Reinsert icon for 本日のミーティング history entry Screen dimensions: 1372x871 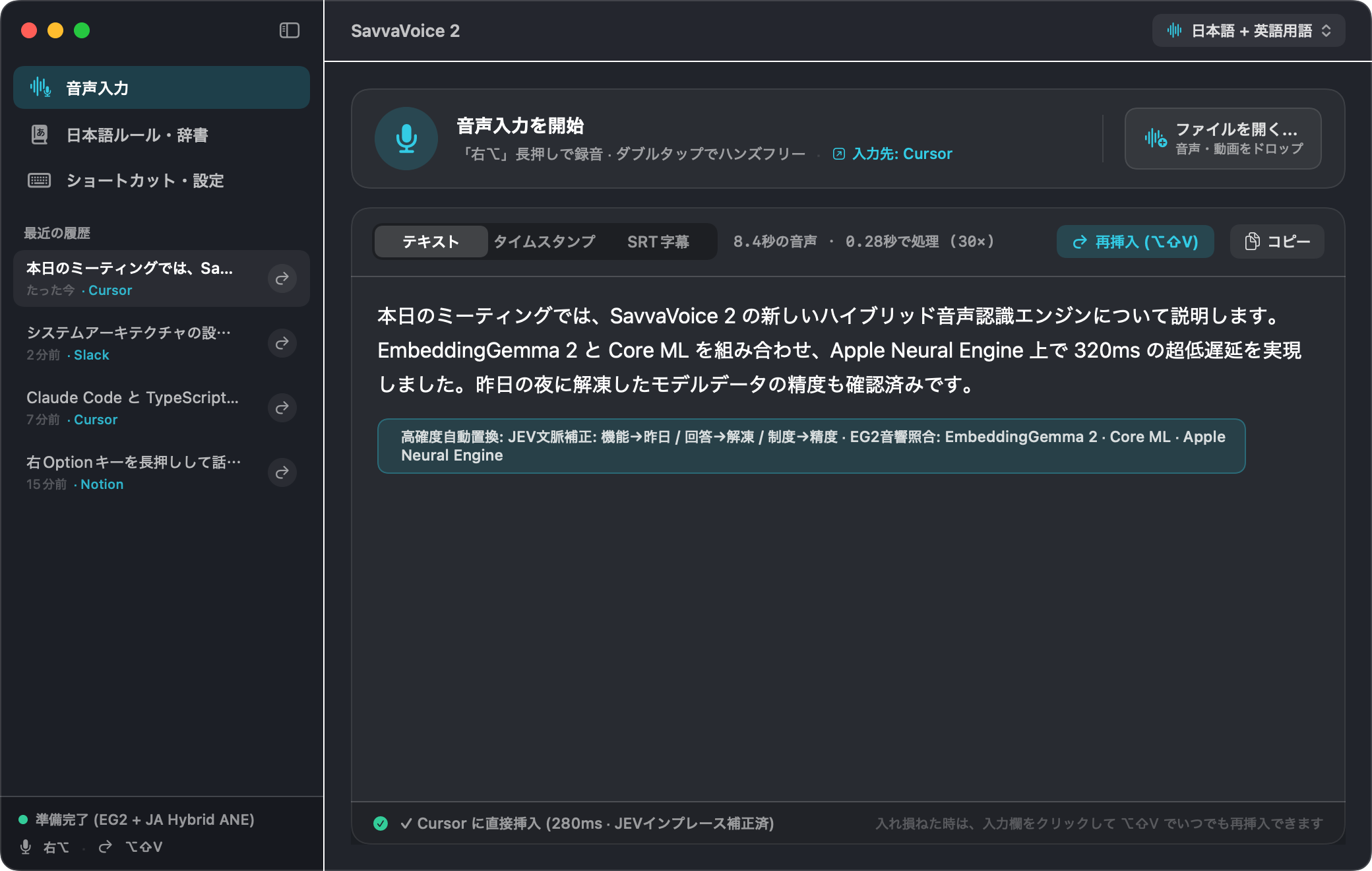pos(282,278)
